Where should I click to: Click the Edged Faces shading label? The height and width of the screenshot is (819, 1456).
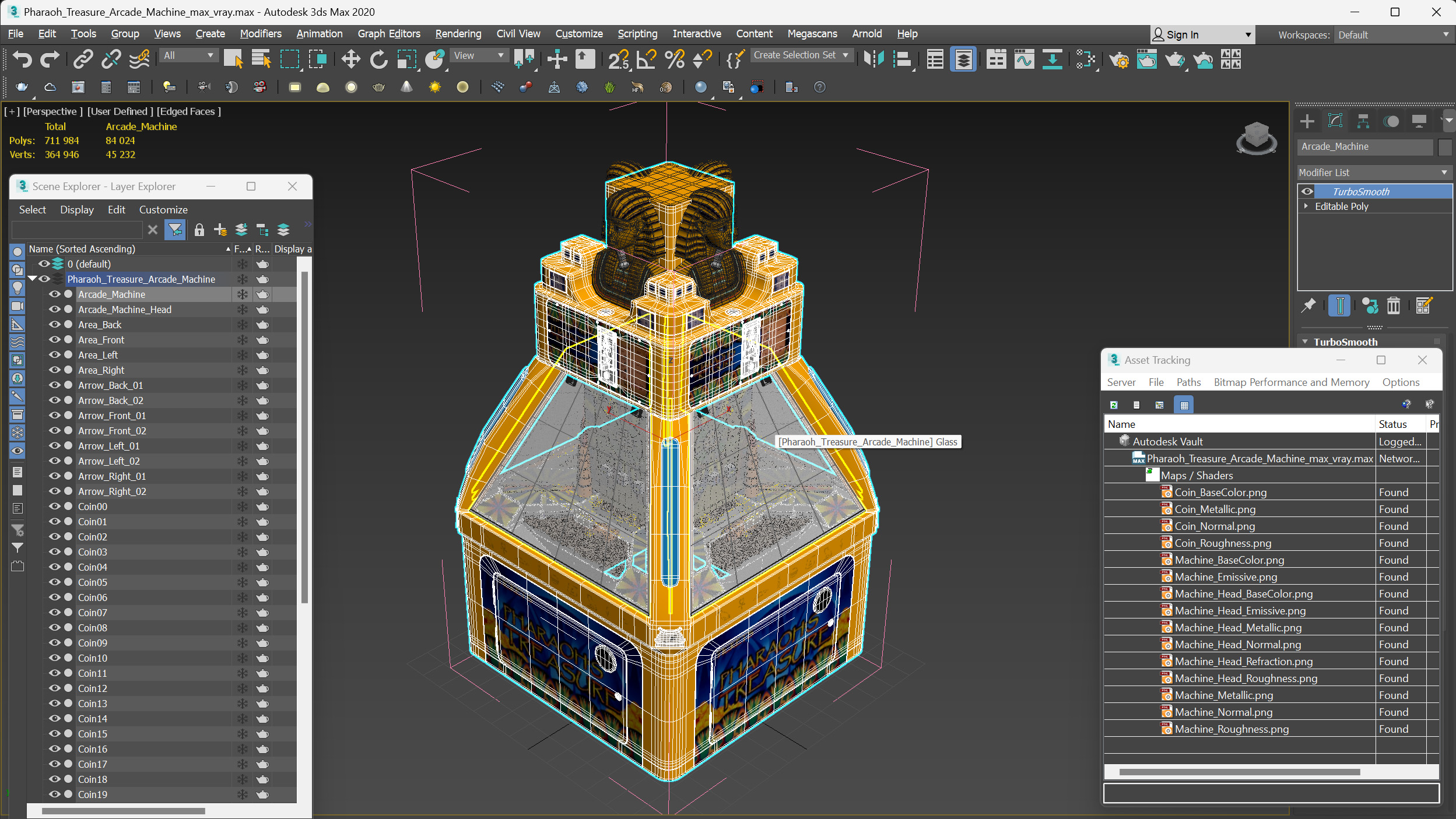pyautogui.click(x=188, y=111)
